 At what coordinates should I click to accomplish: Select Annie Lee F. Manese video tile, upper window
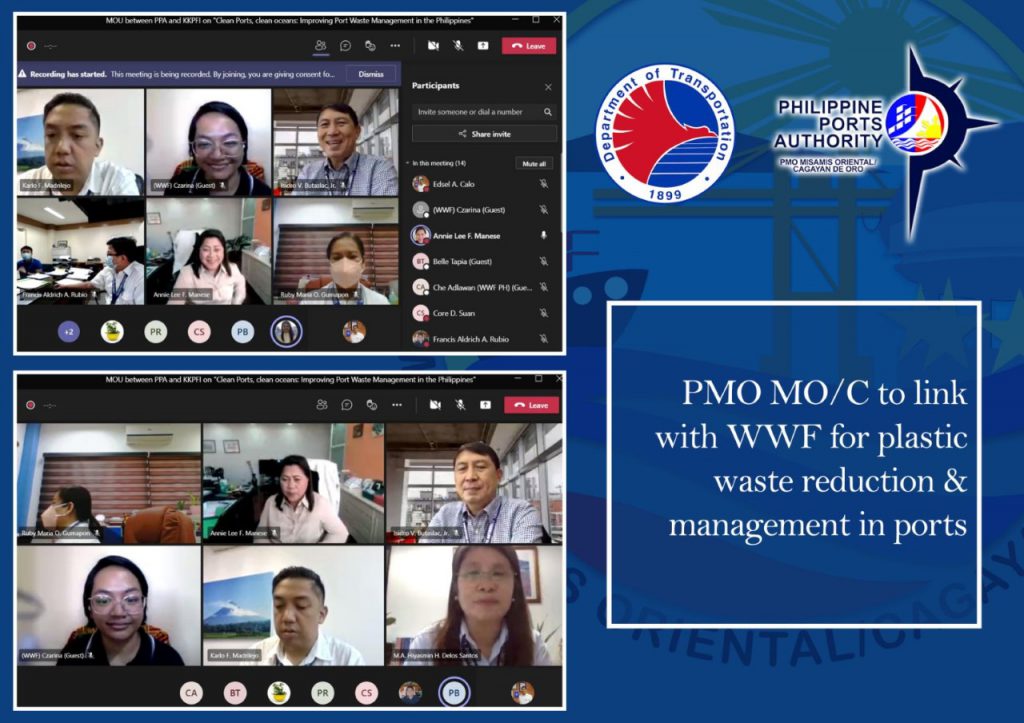coord(208,251)
